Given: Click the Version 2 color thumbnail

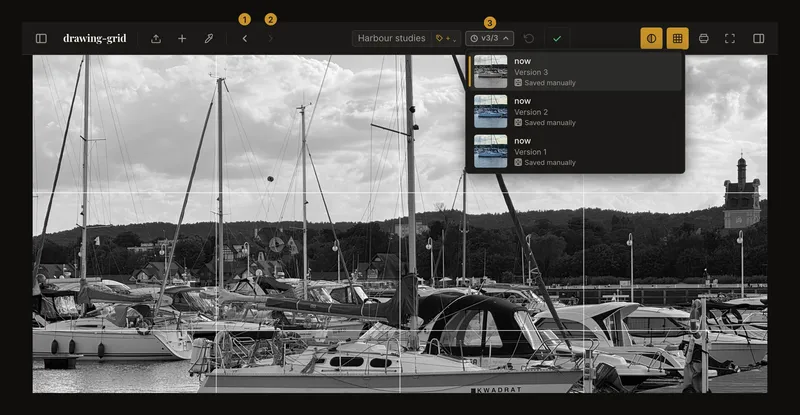Looking at the screenshot, I should (490, 111).
